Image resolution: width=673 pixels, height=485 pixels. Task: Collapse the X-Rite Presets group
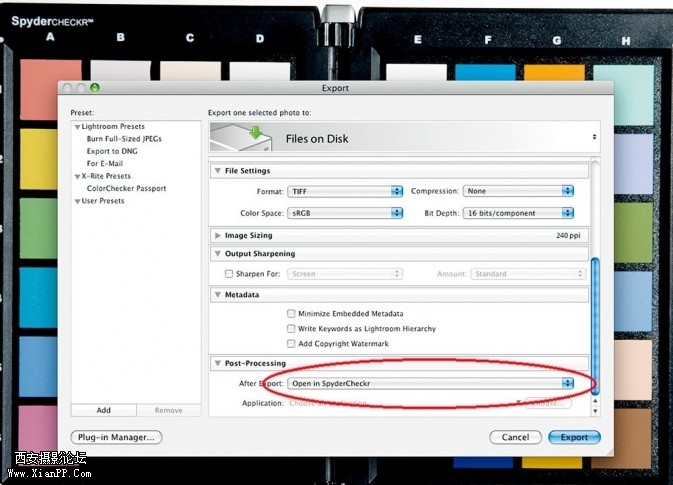tap(77, 176)
